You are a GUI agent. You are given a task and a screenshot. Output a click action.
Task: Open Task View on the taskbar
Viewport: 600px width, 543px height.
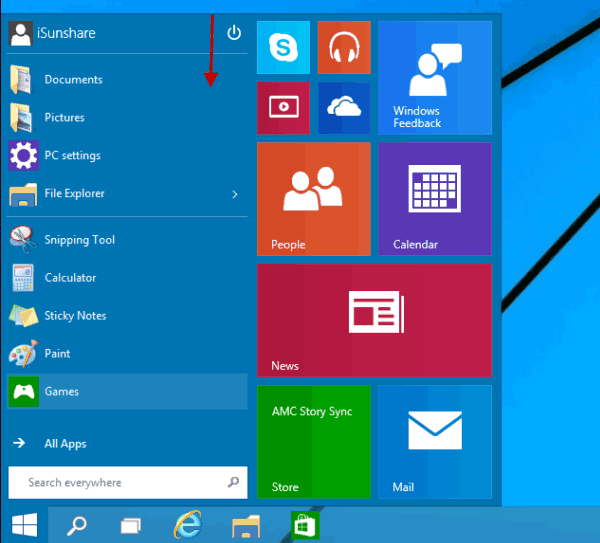[x=131, y=525]
